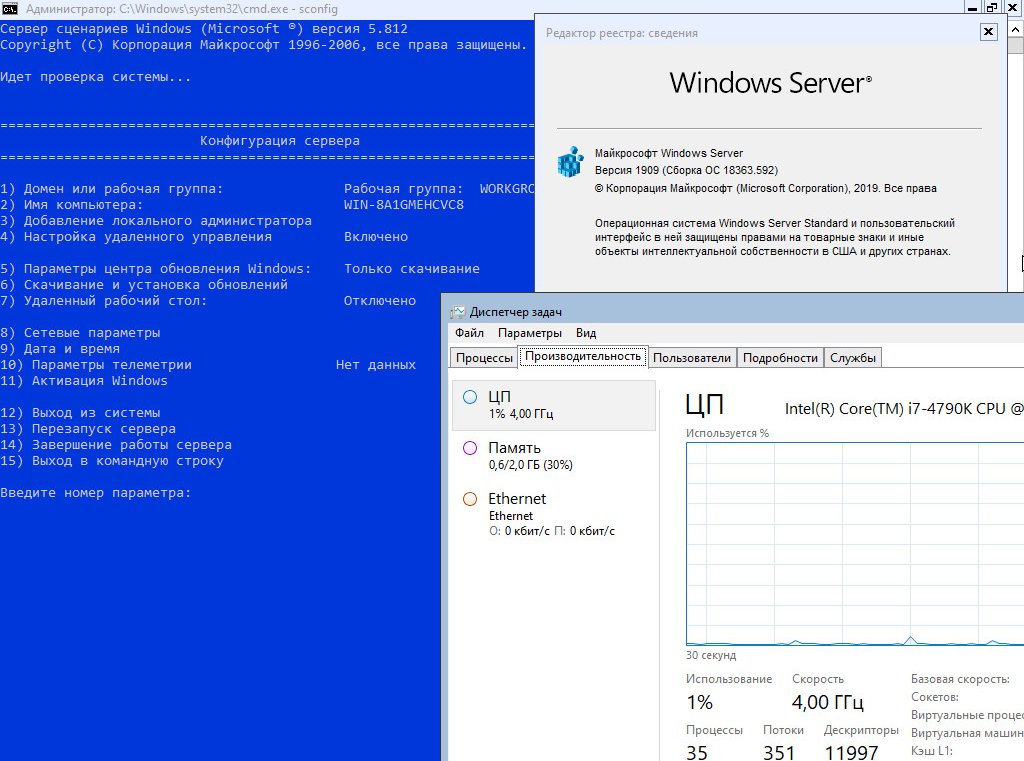The width and height of the screenshot is (1024, 761).
Task: Switch to the Службы tab
Action: pos(852,358)
